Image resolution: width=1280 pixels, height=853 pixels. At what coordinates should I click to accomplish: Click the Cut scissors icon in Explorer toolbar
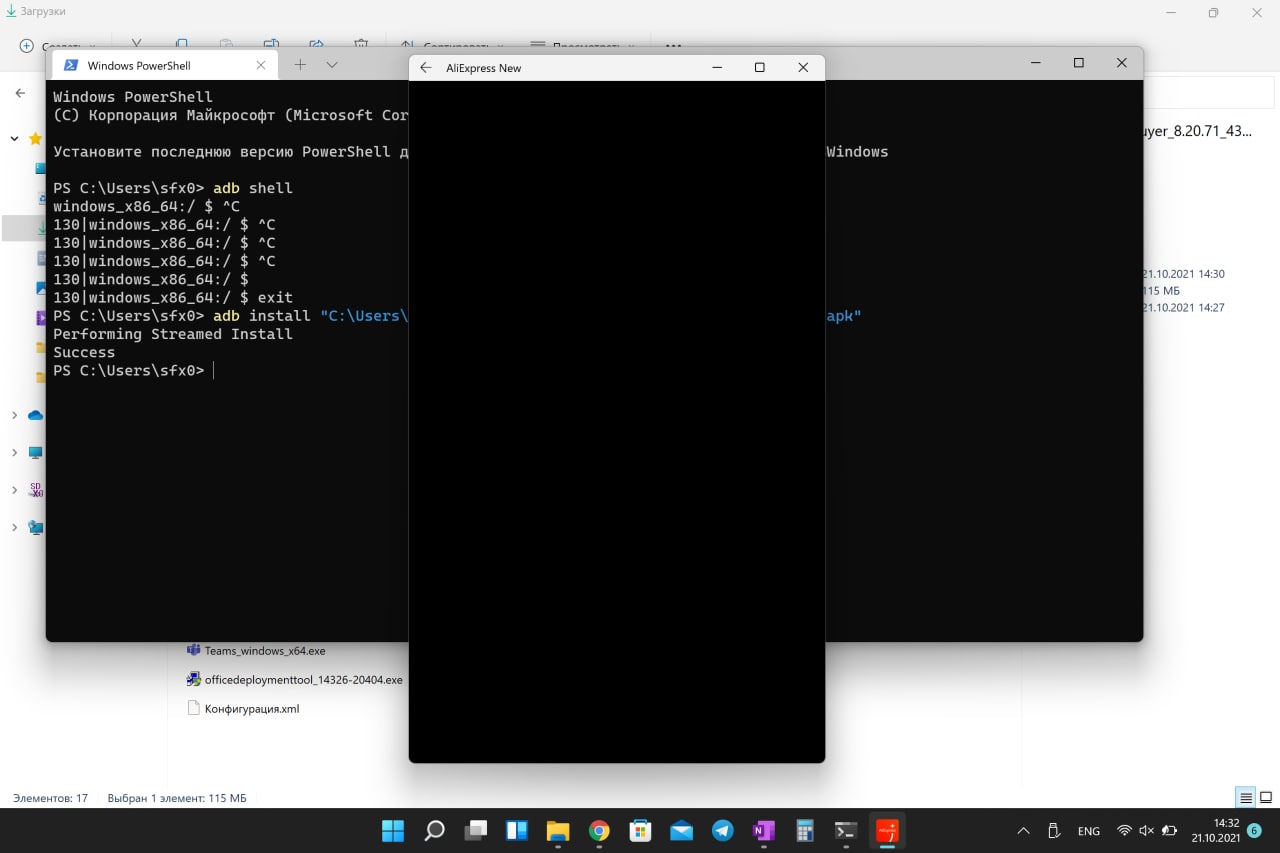tap(137, 45)
